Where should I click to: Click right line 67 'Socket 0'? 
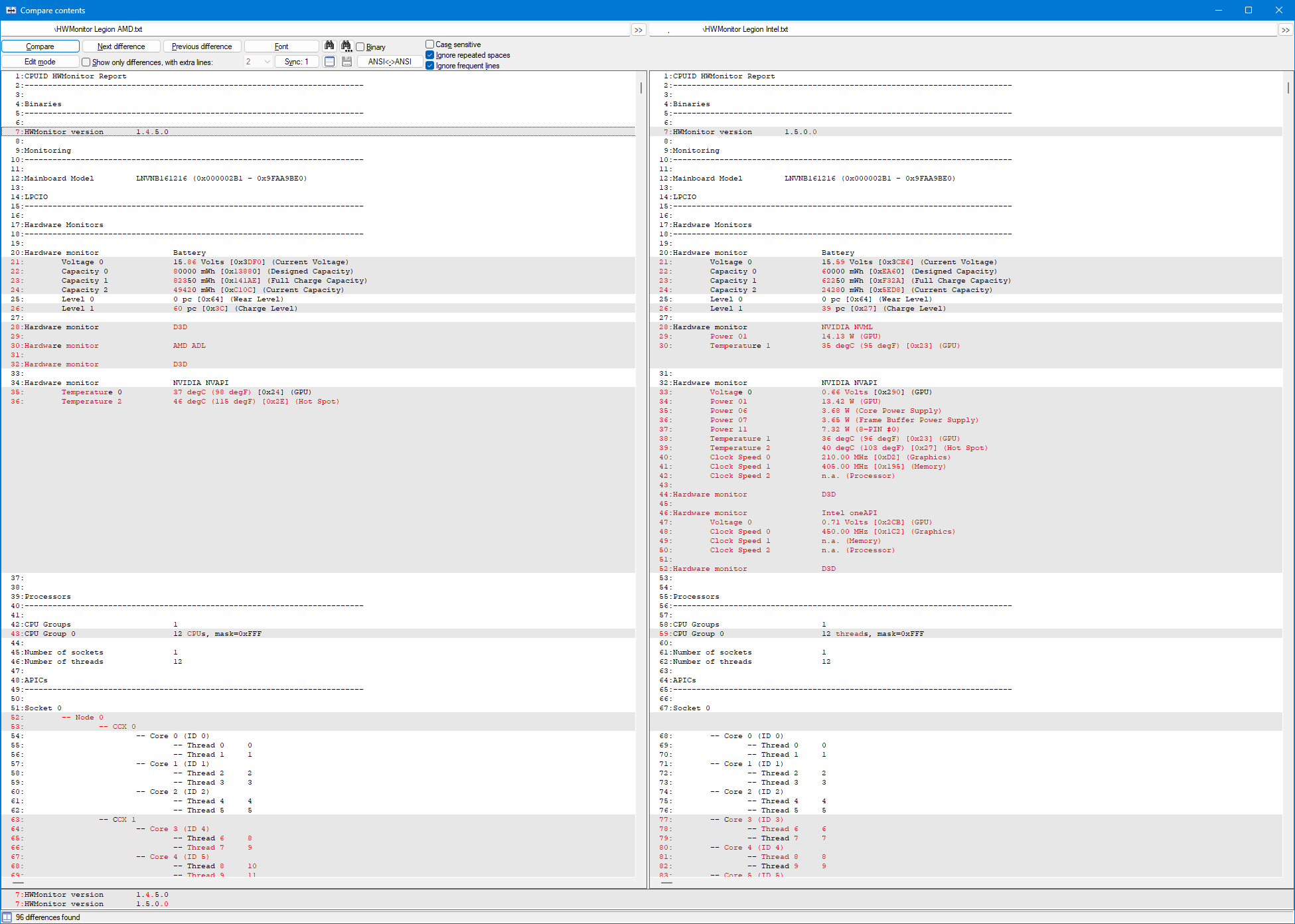click(x=966, y=708)
